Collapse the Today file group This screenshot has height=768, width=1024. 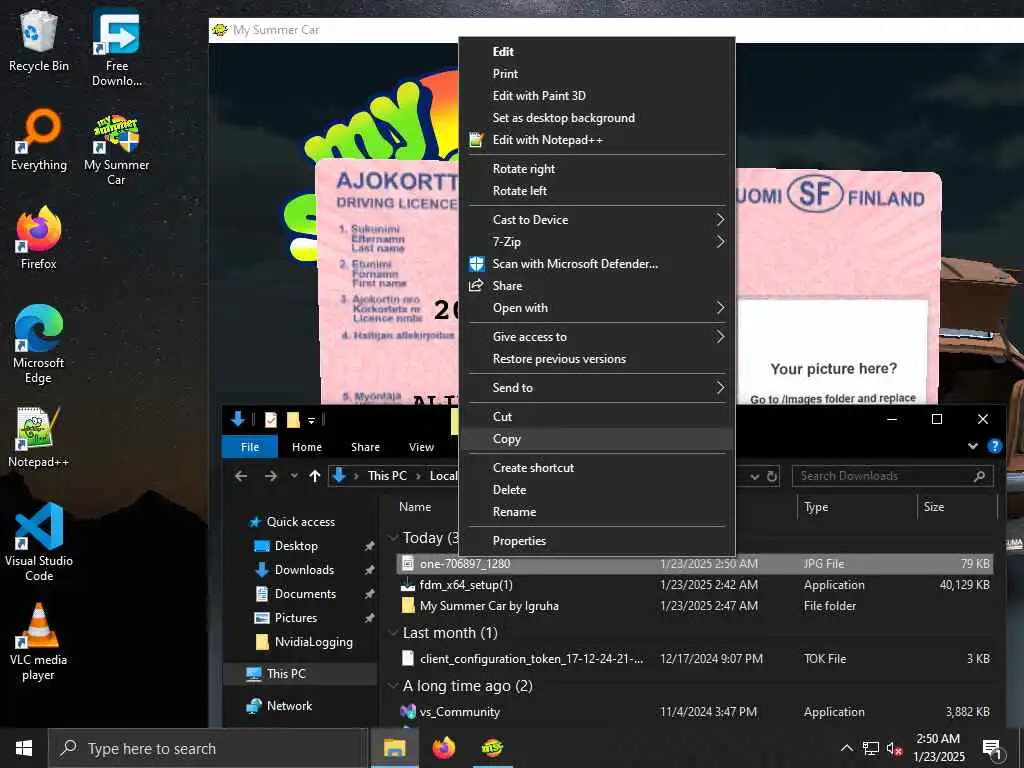[x=393, y=537]
